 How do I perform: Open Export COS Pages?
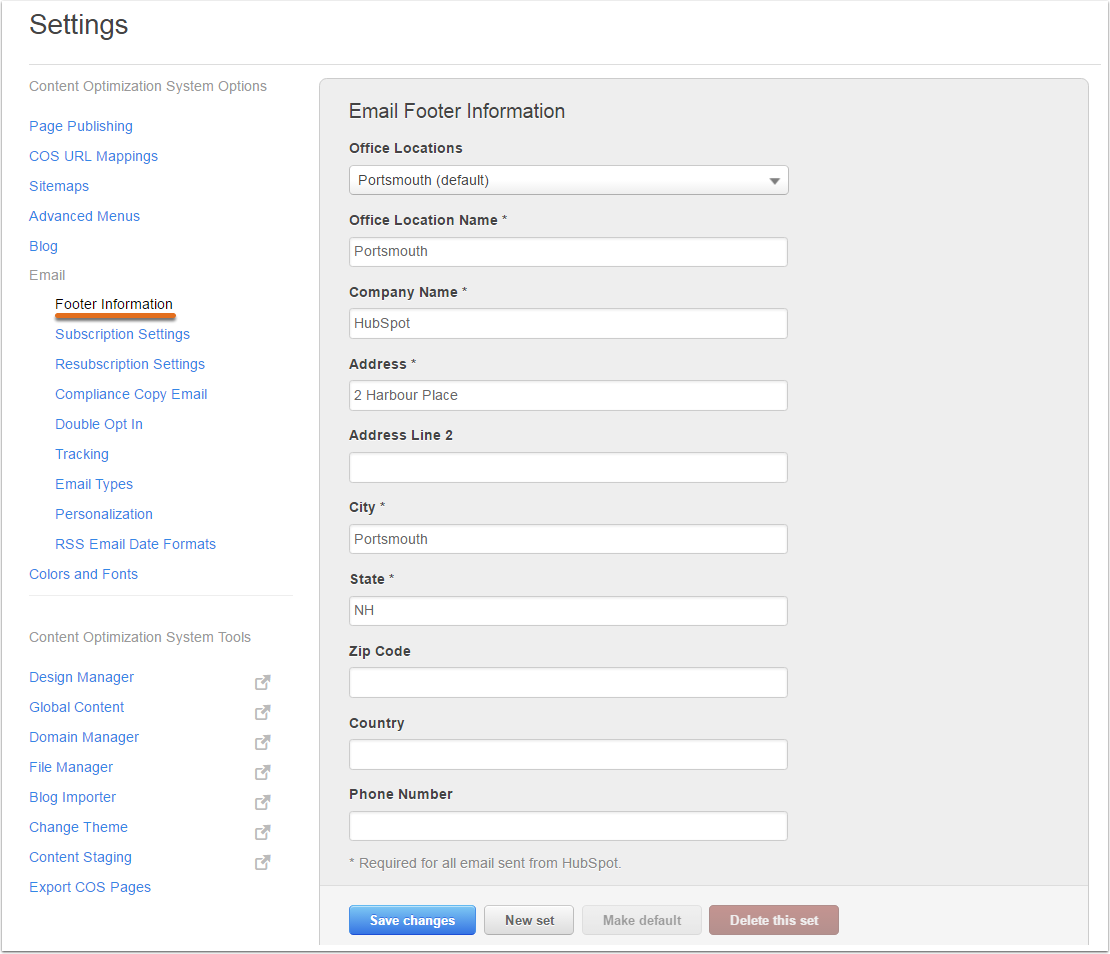click(90, 887)
